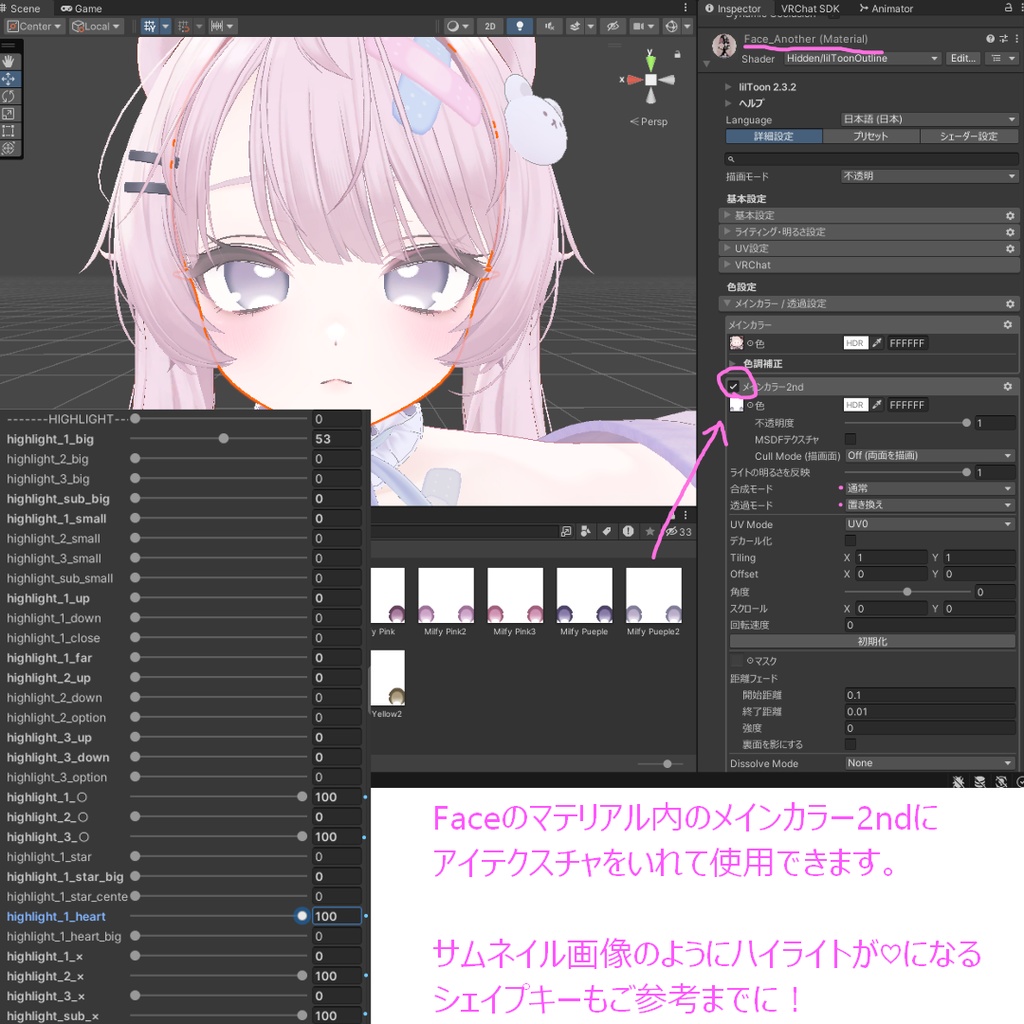1024x1024 pixels.
Task: Mute scene audio using the speaker icon
Action: coord(548,25)
